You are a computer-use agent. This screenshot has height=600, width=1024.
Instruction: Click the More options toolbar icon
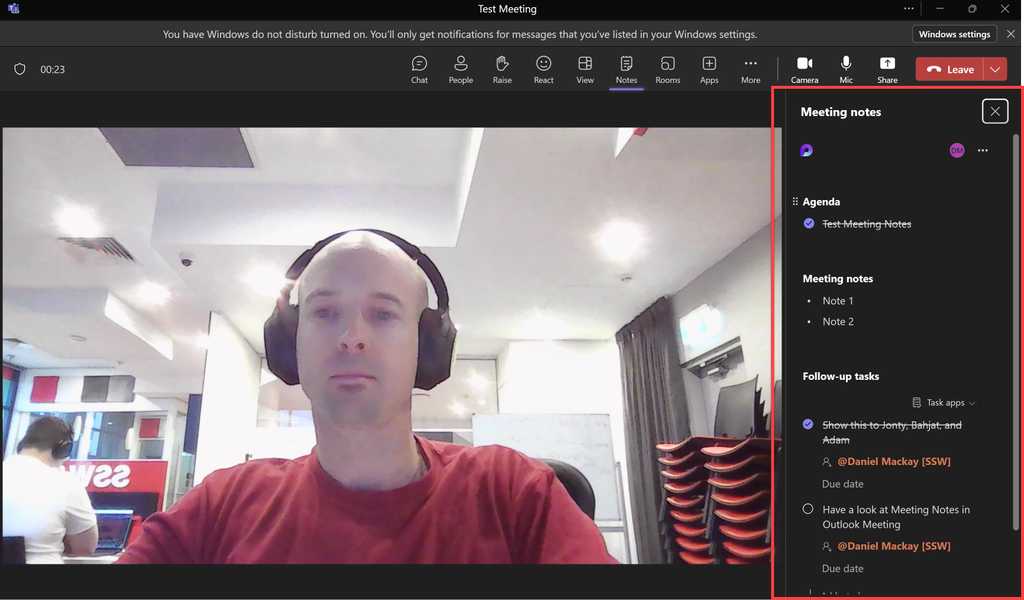pos(750,68)
